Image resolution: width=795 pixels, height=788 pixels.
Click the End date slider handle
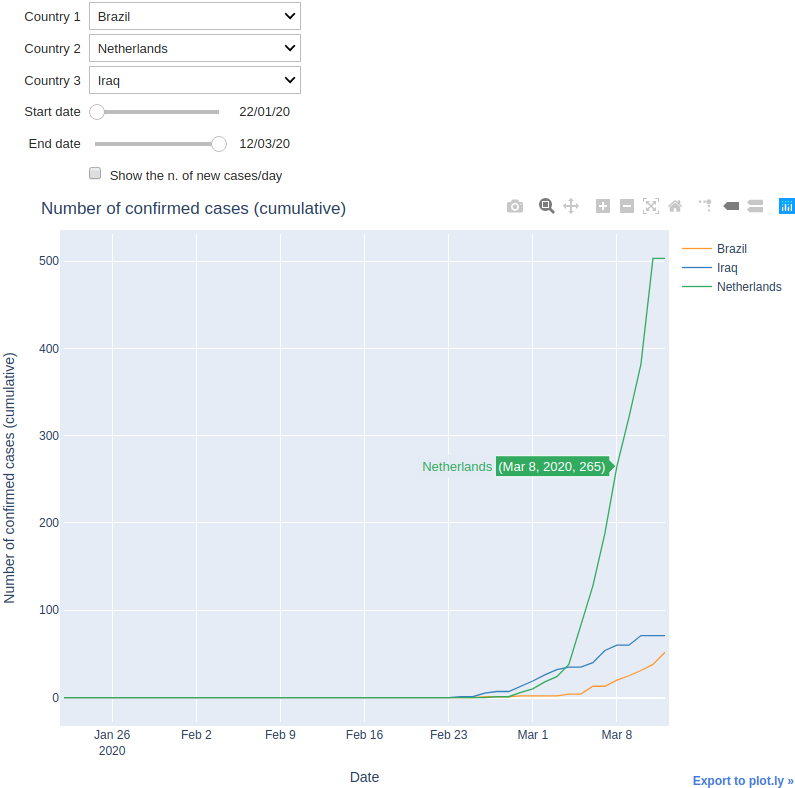click(219, 144)
